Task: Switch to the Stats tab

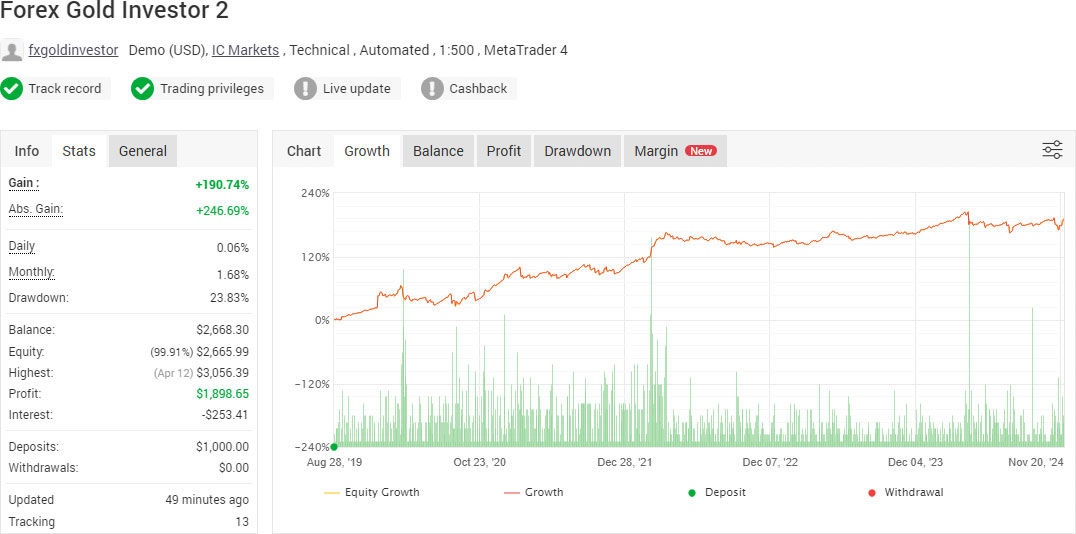Action: coord(79,151)
